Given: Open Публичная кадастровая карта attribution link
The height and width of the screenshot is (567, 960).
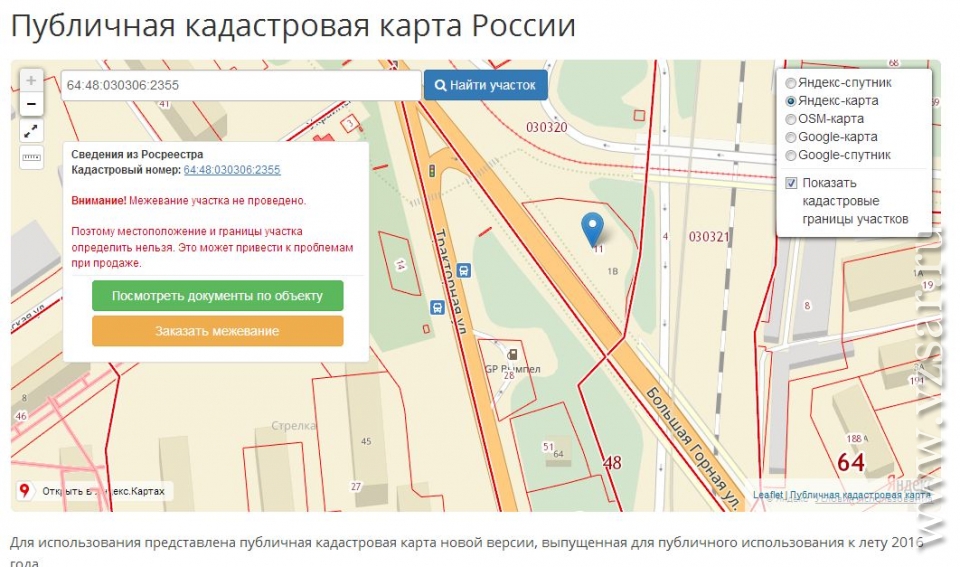Looking at the screenshot, I should (x=860, y=495).
